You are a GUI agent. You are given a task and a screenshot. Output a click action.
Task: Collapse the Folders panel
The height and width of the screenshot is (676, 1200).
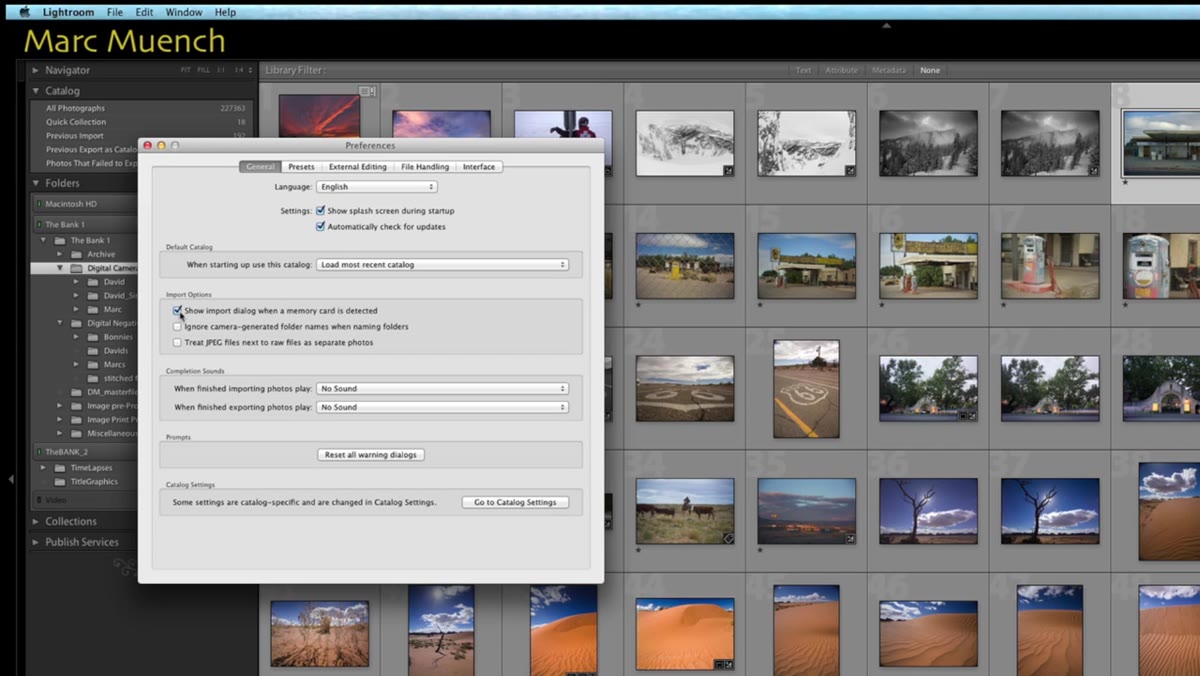pyautogui.click(x=36, y=184)
